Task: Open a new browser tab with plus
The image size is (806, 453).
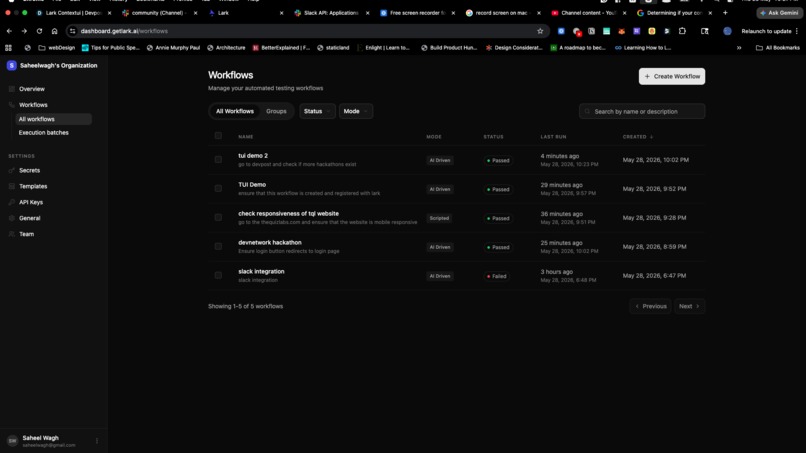Action: (725, 13)
